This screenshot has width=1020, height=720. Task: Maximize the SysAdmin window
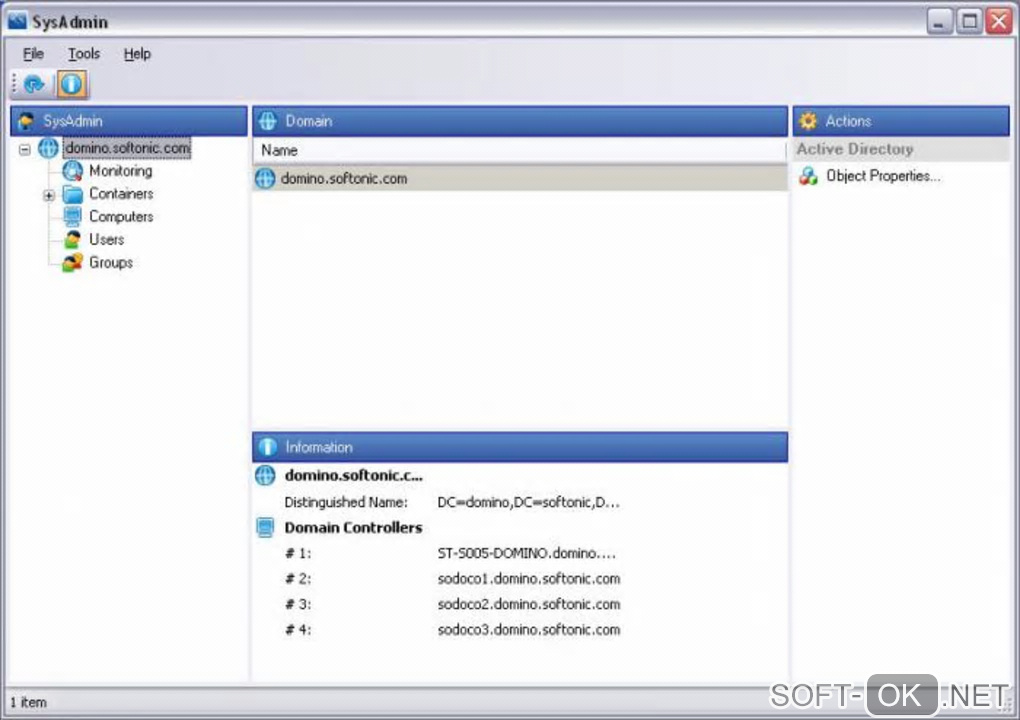click(x=969, y=21)
